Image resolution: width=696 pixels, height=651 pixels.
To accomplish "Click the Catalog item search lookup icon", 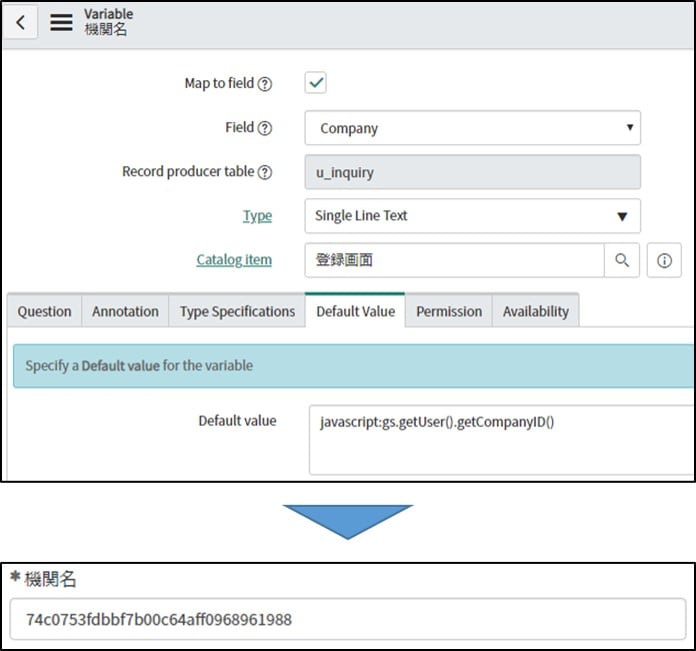I will coord(622,260).
